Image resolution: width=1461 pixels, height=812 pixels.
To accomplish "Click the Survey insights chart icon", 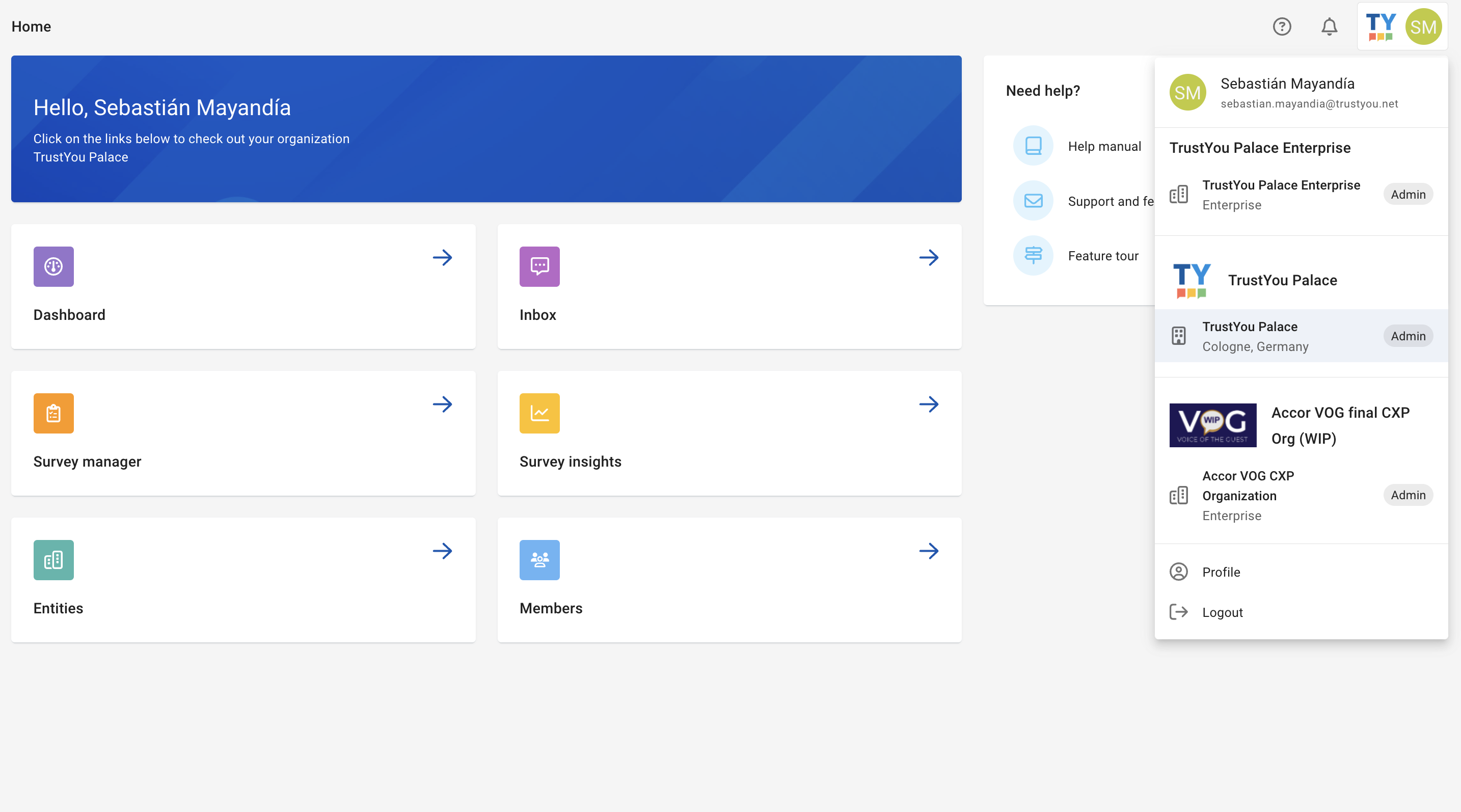I will click(539, 413).
